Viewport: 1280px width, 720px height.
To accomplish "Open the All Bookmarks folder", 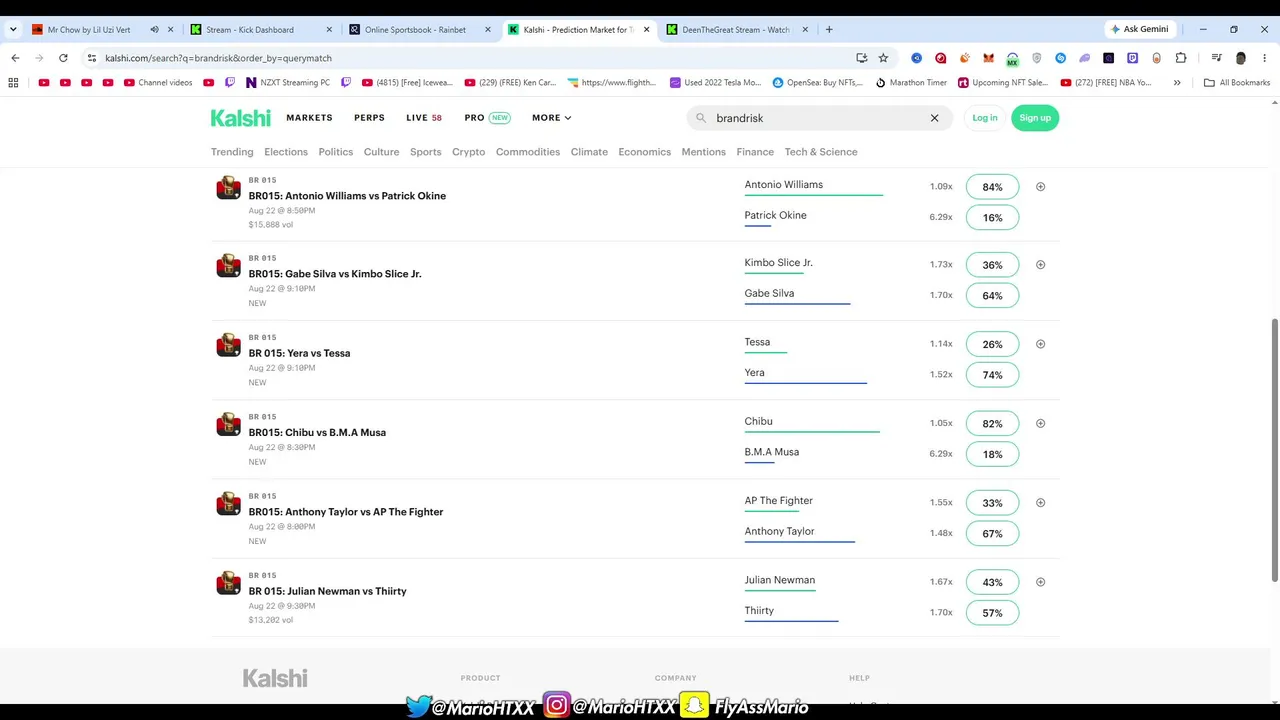I will [1237, 83].
